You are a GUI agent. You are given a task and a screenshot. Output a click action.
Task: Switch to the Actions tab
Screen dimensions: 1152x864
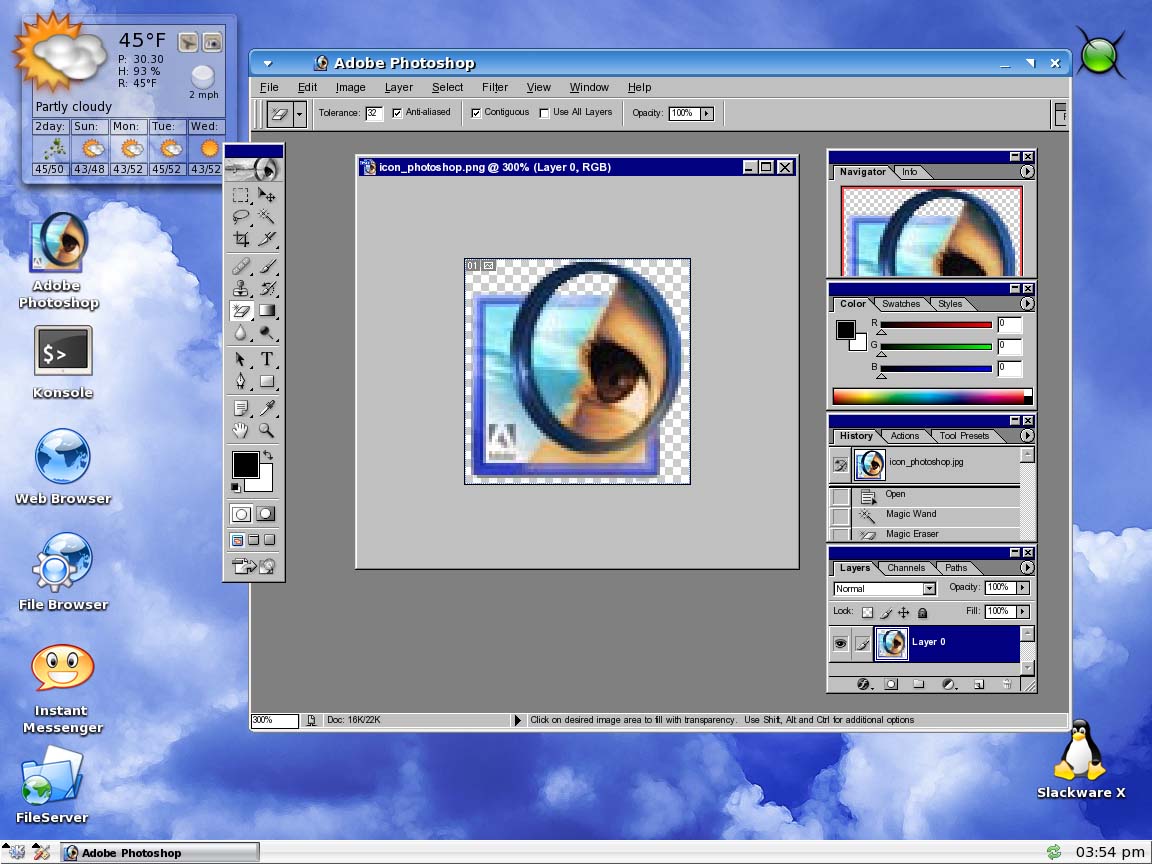tap(904, 436)
